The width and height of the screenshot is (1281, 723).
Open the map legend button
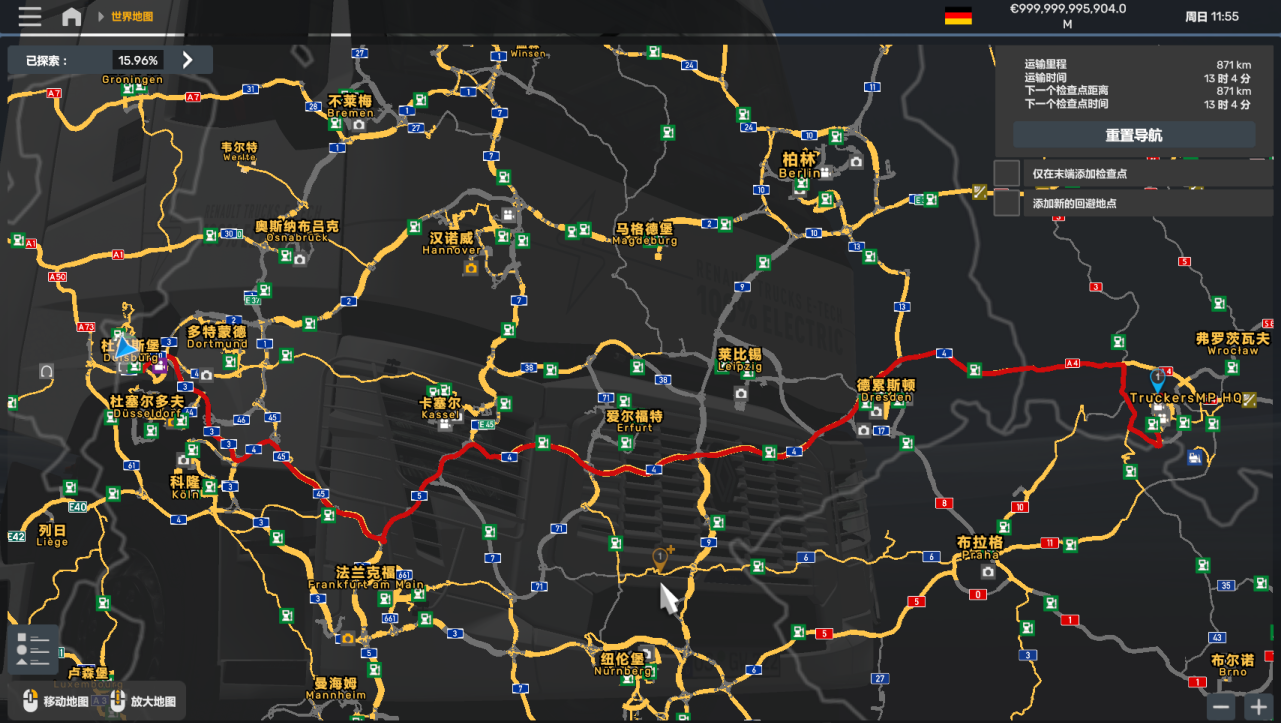coord(33,650)
